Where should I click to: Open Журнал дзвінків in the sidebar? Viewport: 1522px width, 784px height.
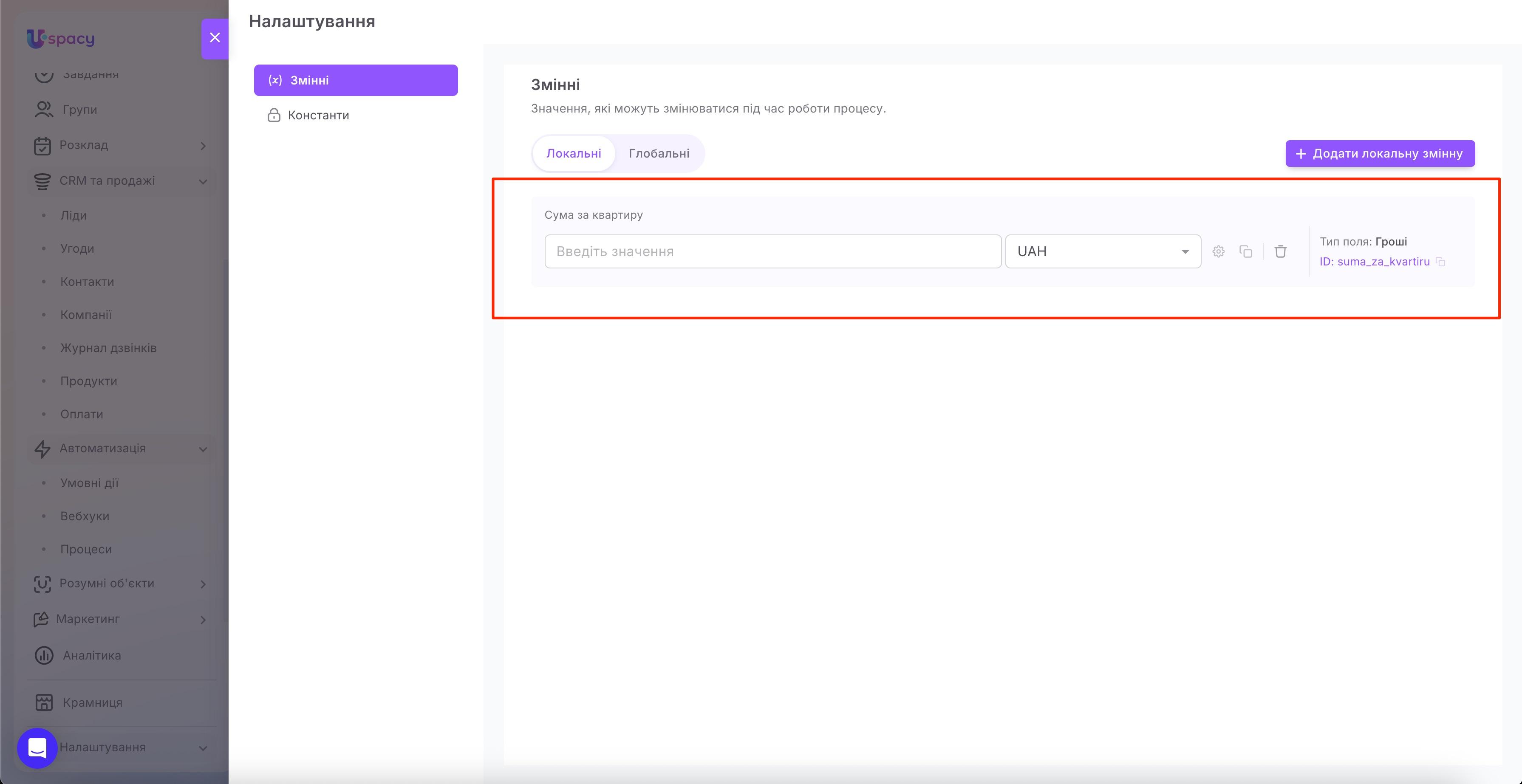108,348
